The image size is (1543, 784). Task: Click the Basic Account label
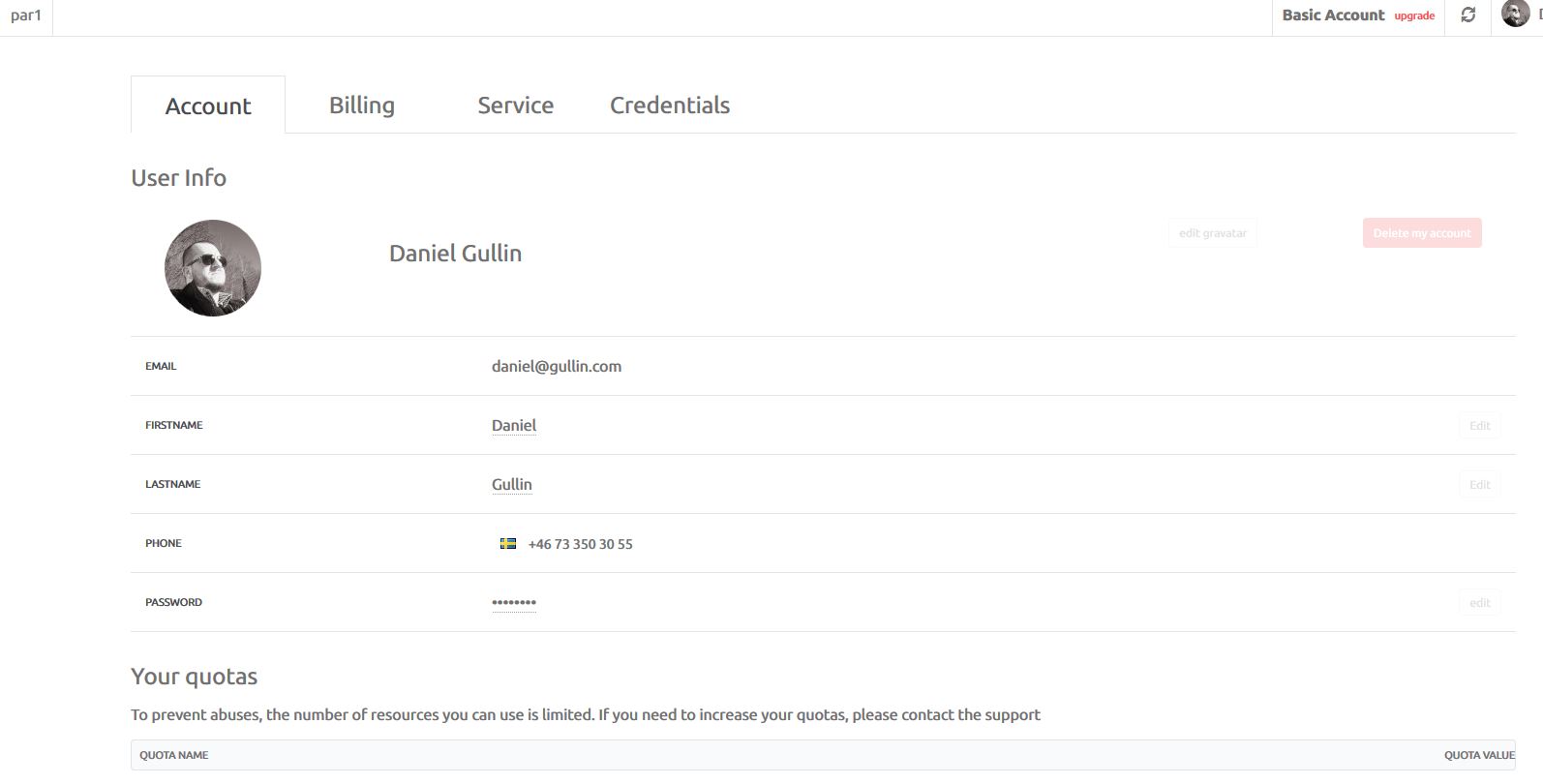coord(1333,15)
